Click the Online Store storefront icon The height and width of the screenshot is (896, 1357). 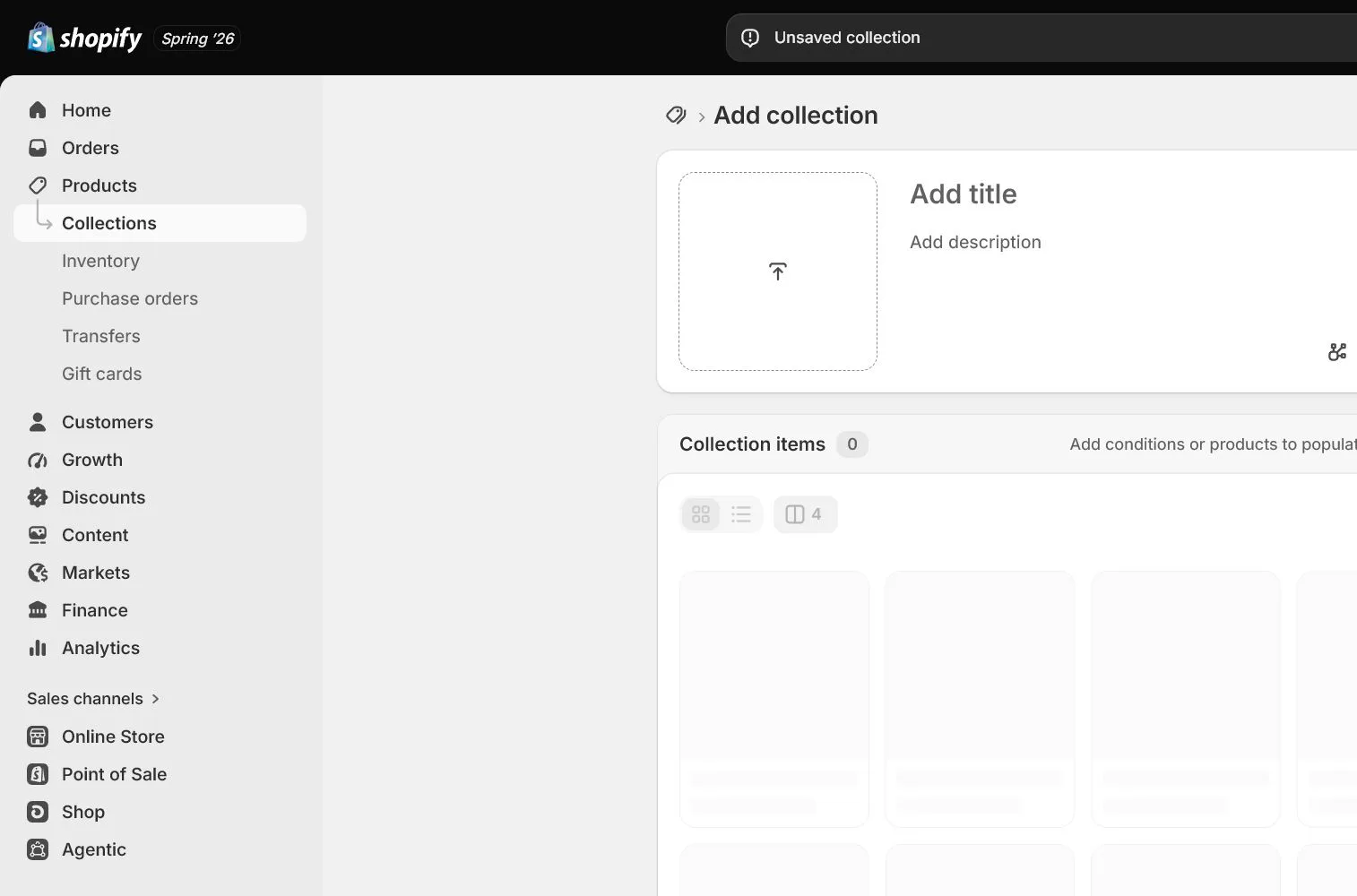tap(38, 737)
